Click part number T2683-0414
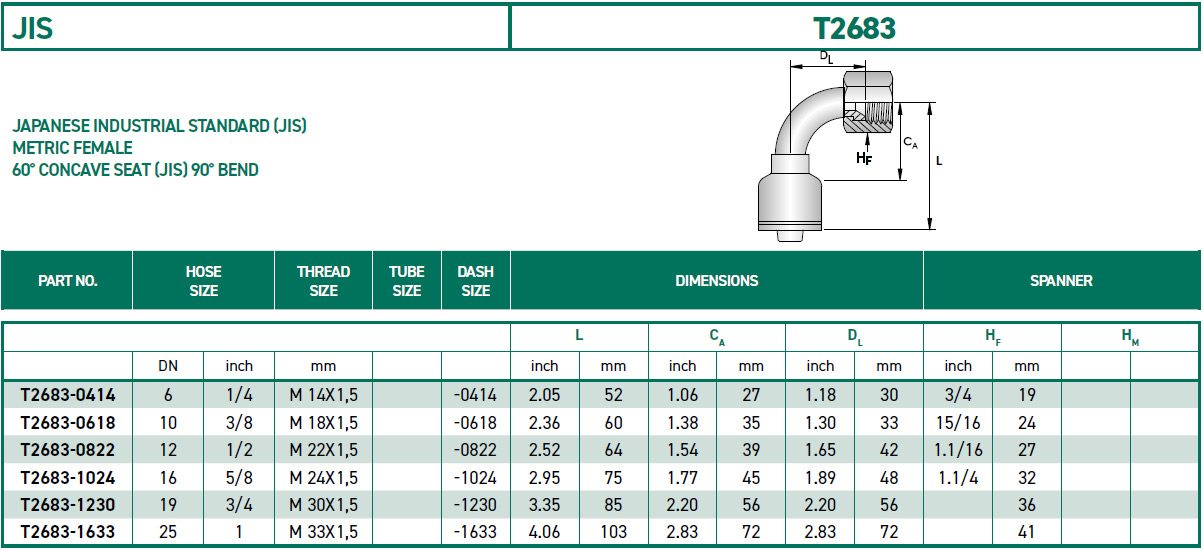This screenshot has height=551, width=1203. [67, 395]
